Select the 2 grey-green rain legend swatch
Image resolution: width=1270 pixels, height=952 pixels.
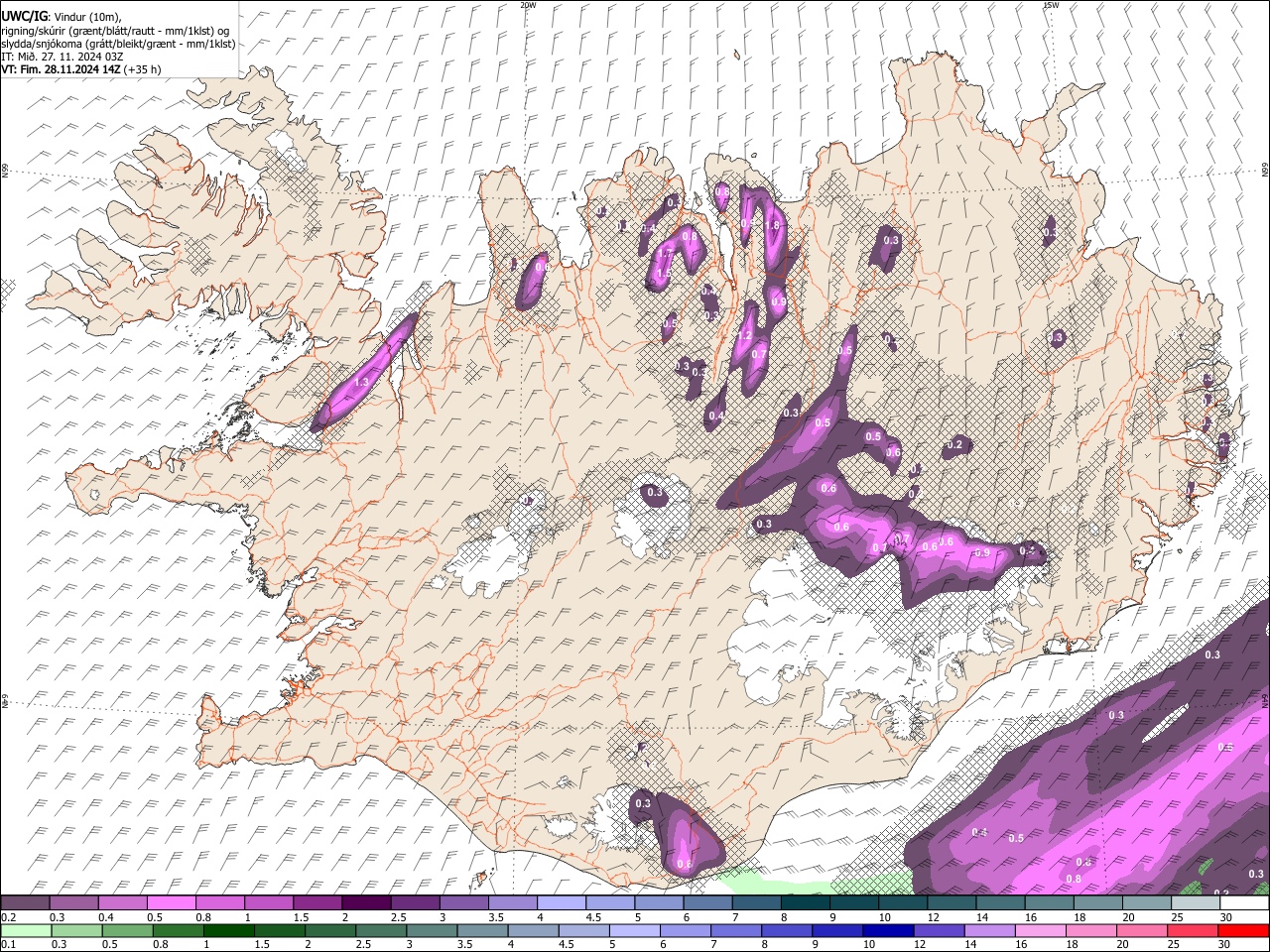click(x=330, y=931)
